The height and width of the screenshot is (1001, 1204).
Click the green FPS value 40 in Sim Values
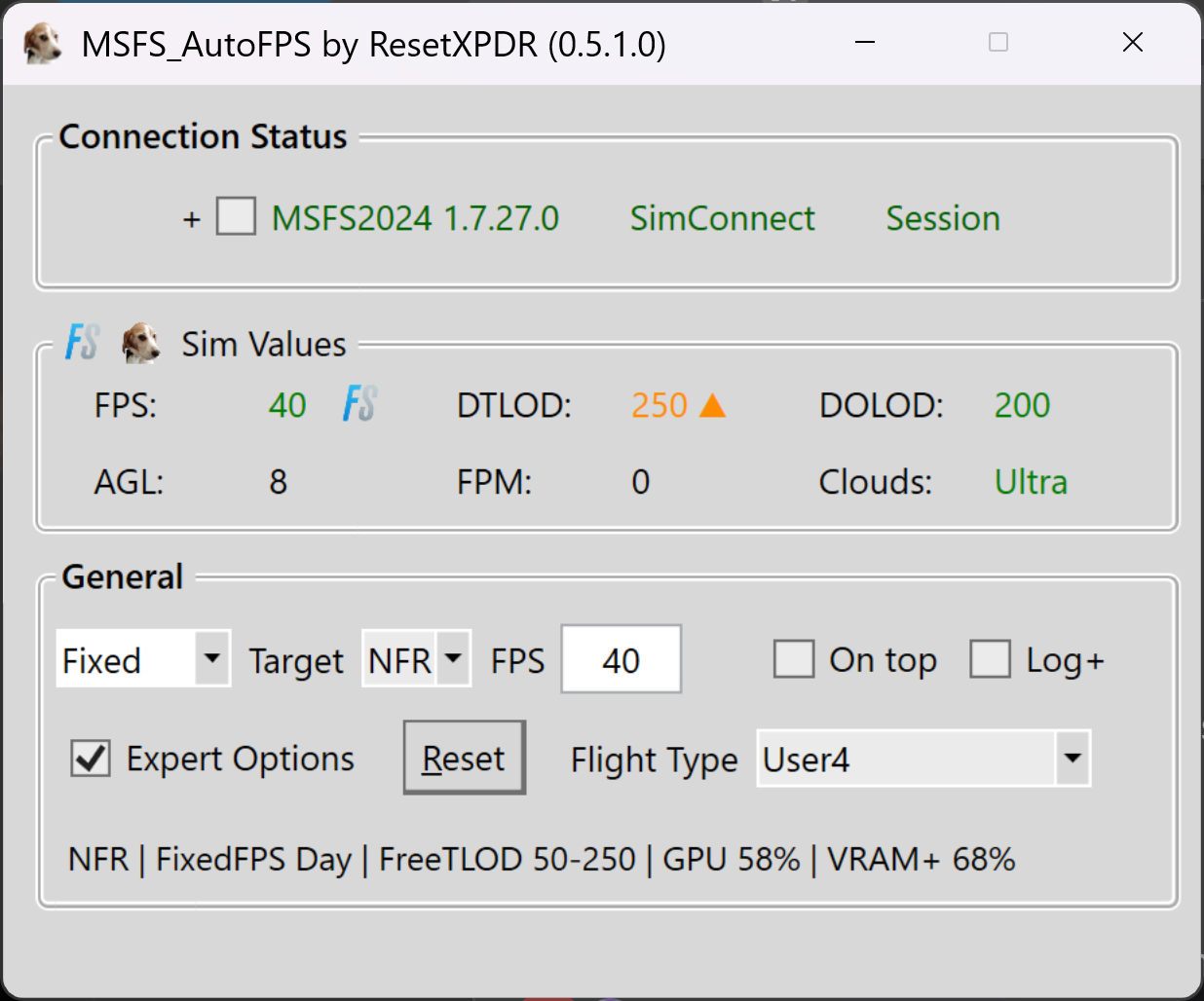(287, 405)
